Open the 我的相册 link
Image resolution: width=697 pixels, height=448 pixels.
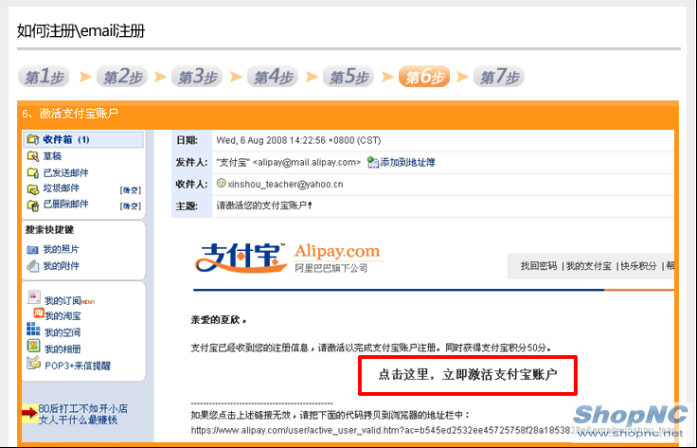(x=63, y=349)
